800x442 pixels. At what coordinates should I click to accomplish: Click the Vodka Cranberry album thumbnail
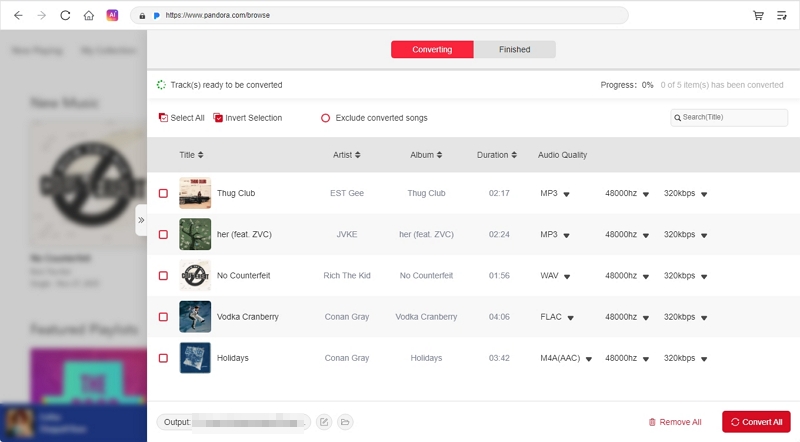click(195, 316)
